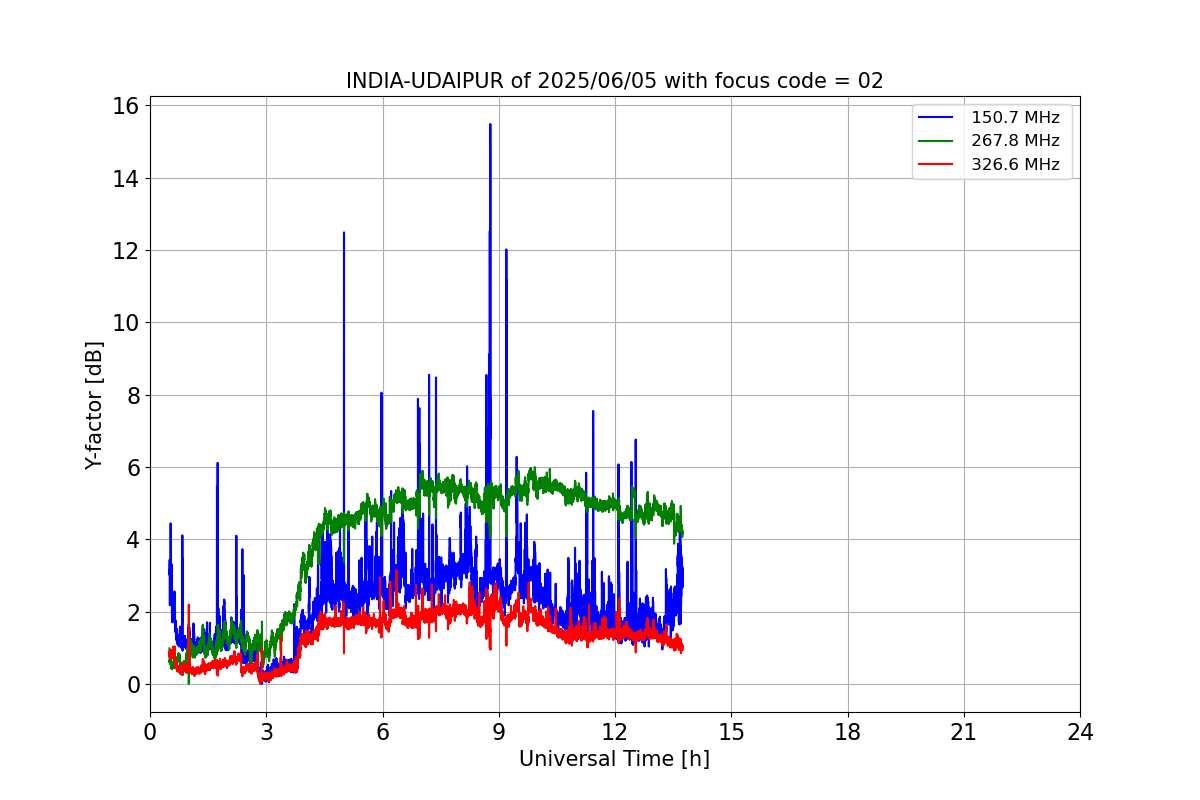
Task: Click x-axis tick label 18
Action: [847, 732]
